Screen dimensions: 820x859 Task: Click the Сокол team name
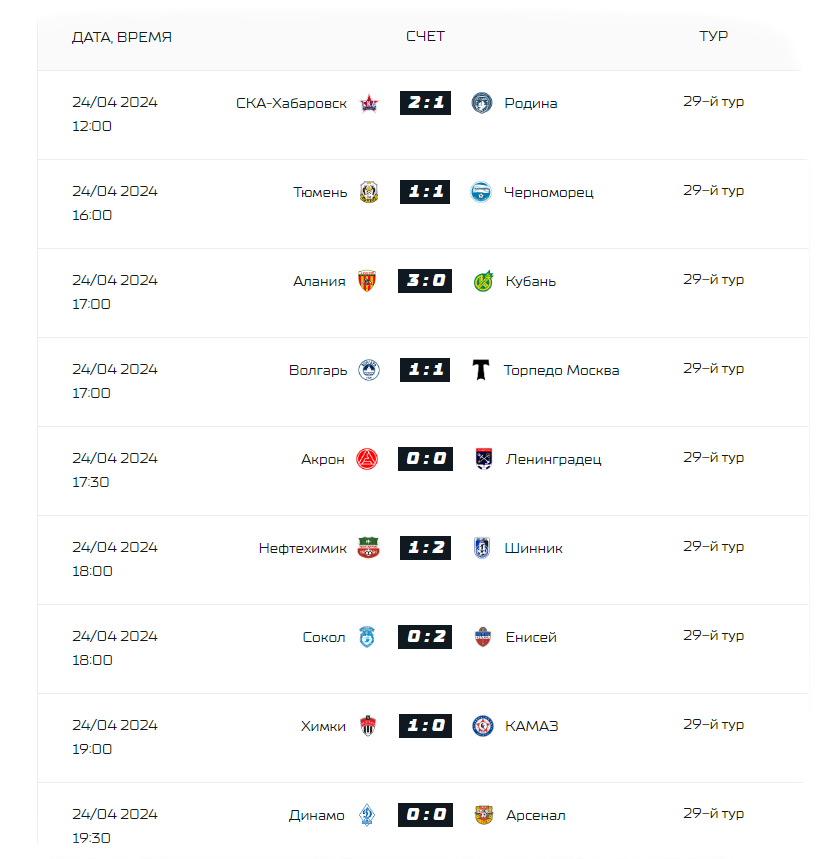[324, 637]
